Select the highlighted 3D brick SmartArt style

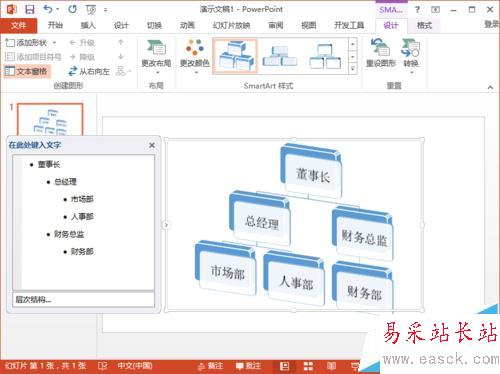[235, 56]
